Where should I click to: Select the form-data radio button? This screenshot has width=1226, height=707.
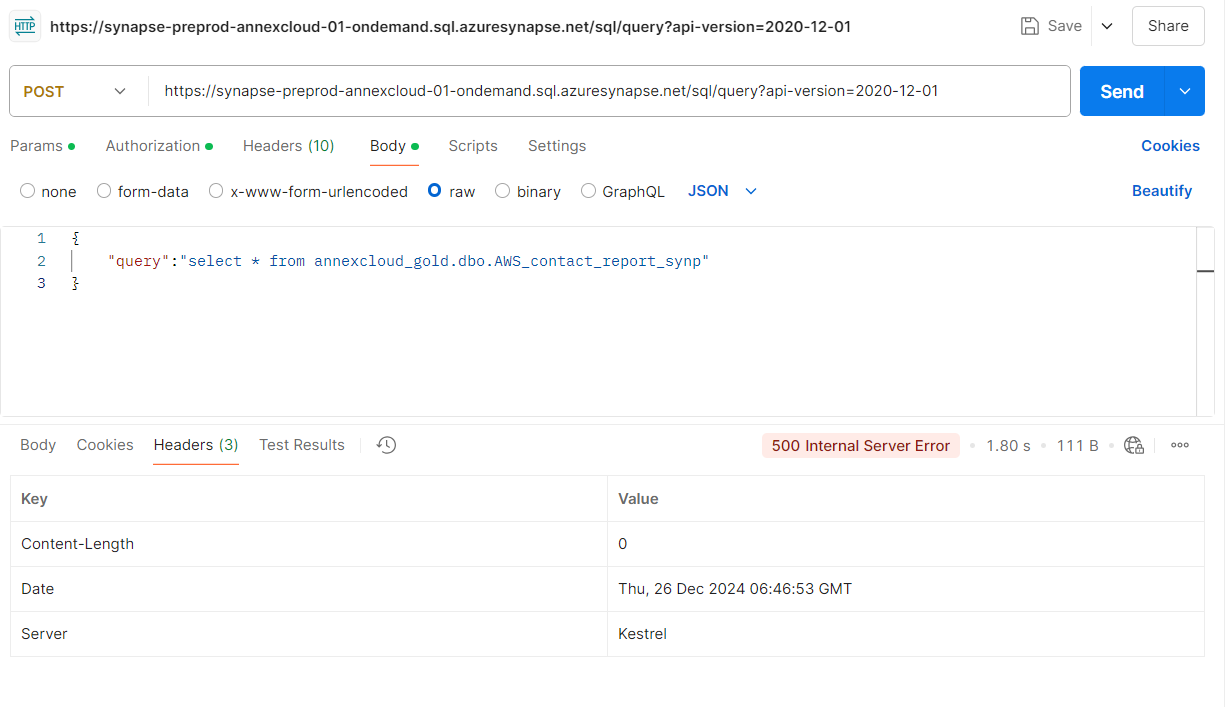[104, 191]
